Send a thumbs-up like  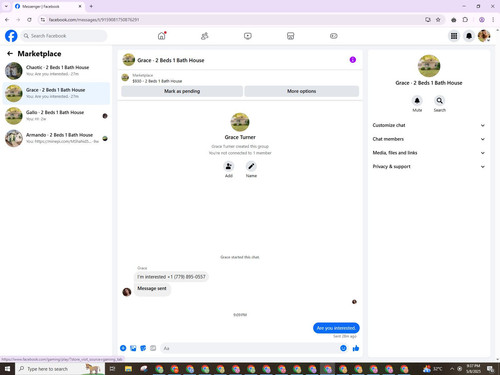356,348
